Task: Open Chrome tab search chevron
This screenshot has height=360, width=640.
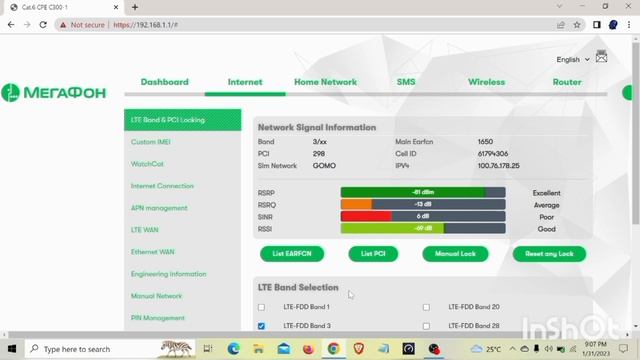Action: click(560, 6)
